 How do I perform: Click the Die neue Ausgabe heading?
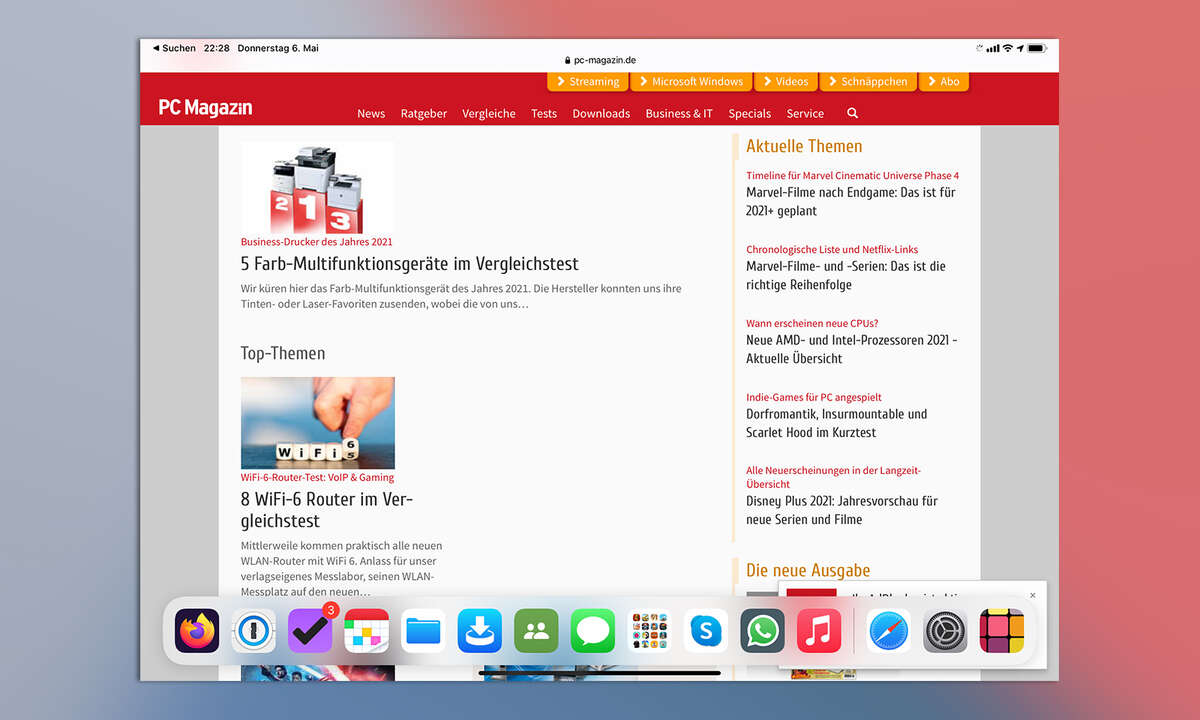(808, 570)
